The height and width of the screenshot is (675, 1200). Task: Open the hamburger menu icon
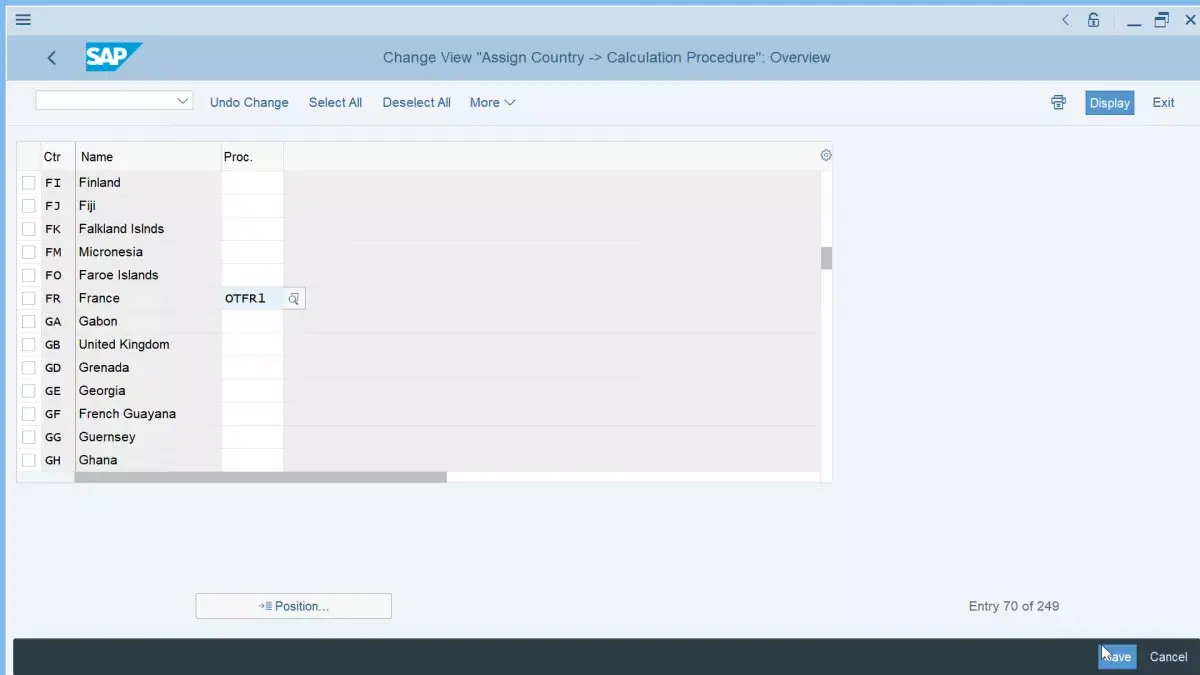(23, 19)
